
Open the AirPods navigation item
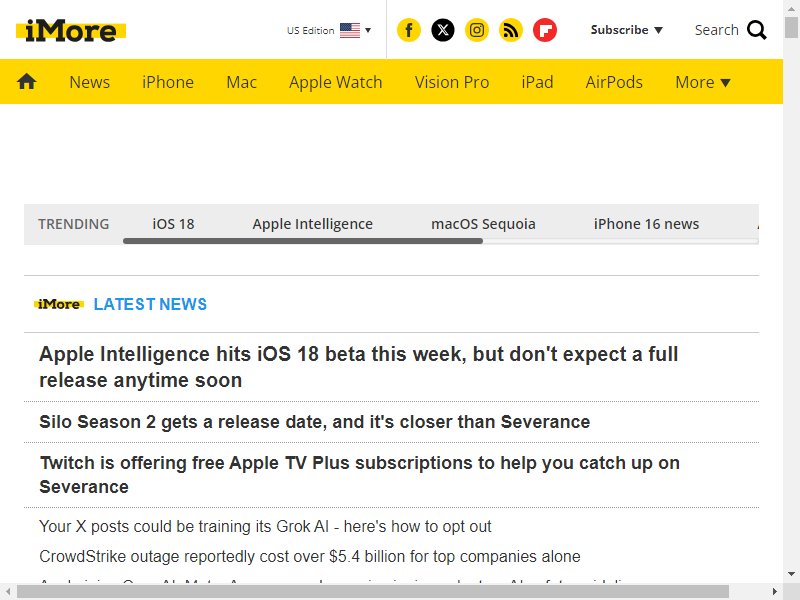point(614,82)
